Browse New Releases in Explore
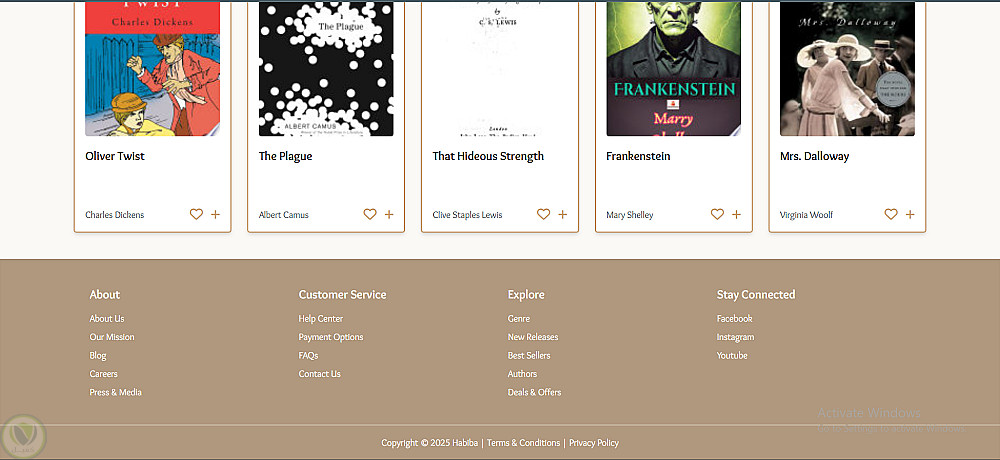 [x=532, y=337]
